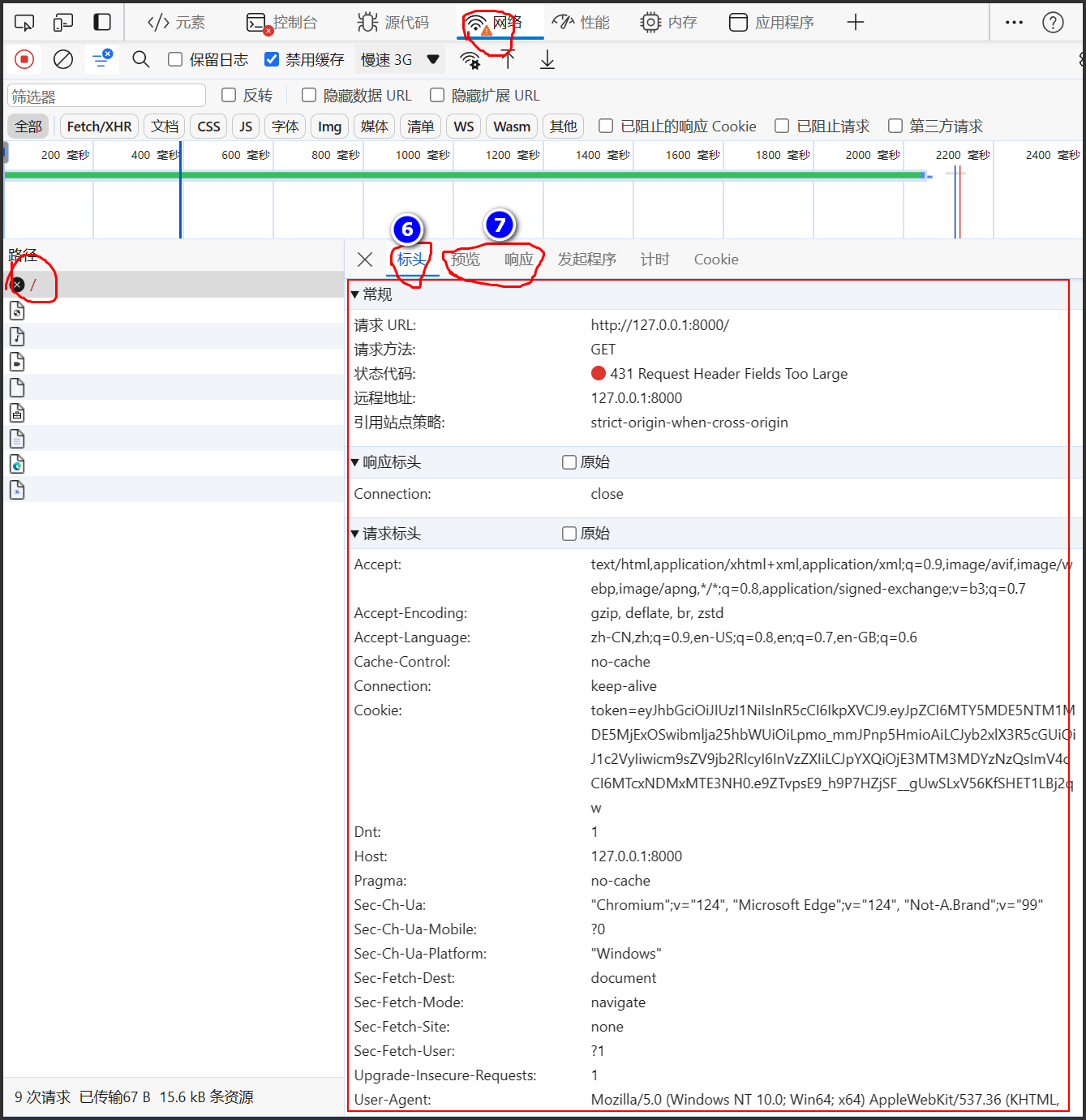Check 原始 in the 请求标头 section
Viewport: 1086px width, 1120px height.
point(569,534)
